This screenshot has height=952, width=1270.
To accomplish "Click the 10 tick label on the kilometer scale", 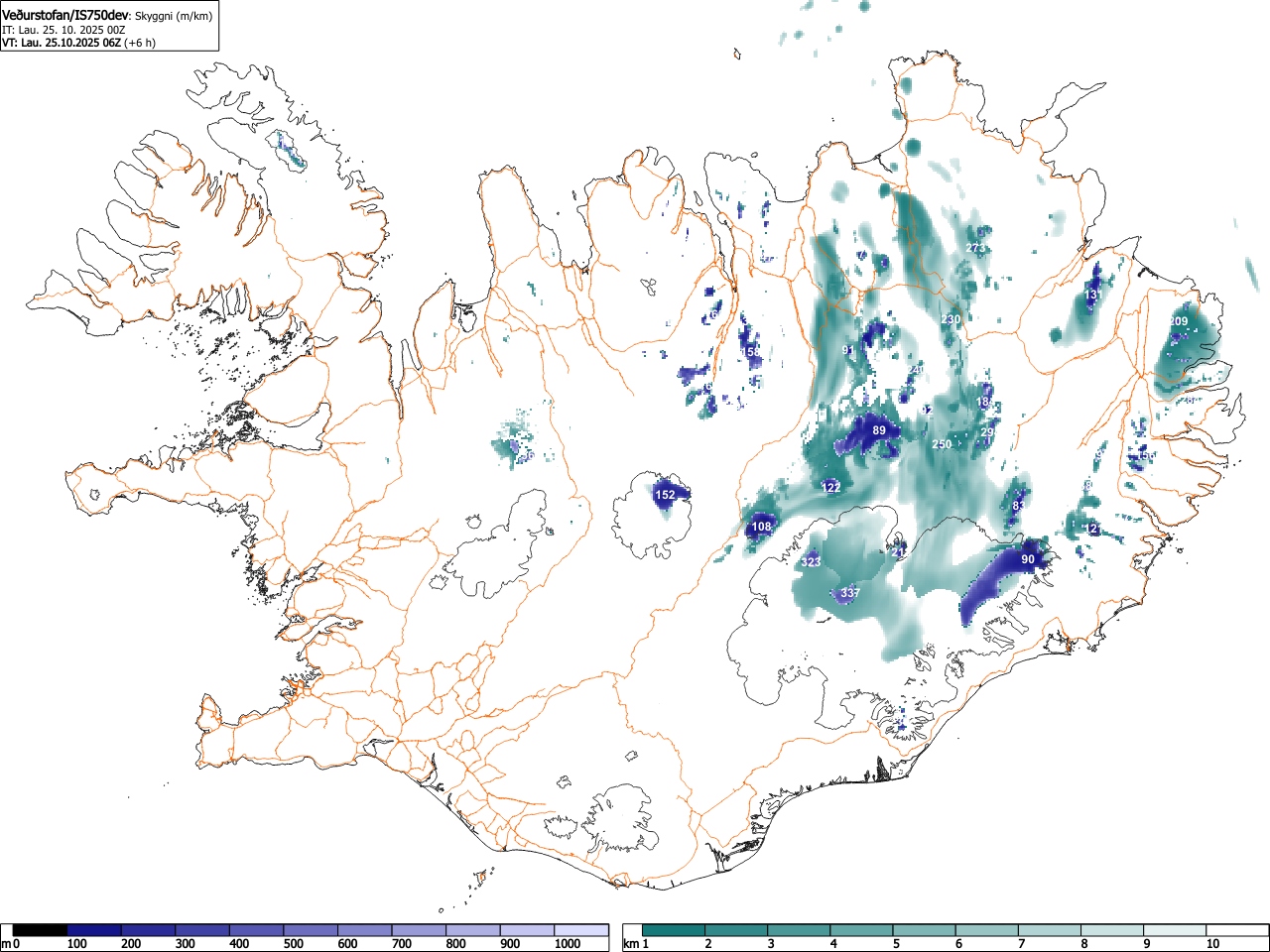I will [x=1212, y=944].
